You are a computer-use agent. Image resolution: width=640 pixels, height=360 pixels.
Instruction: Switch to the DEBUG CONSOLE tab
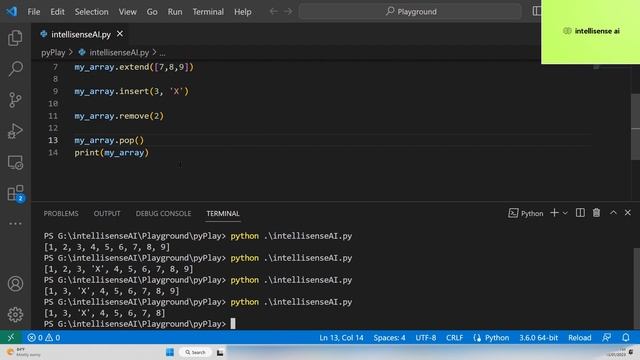point(163,213)
